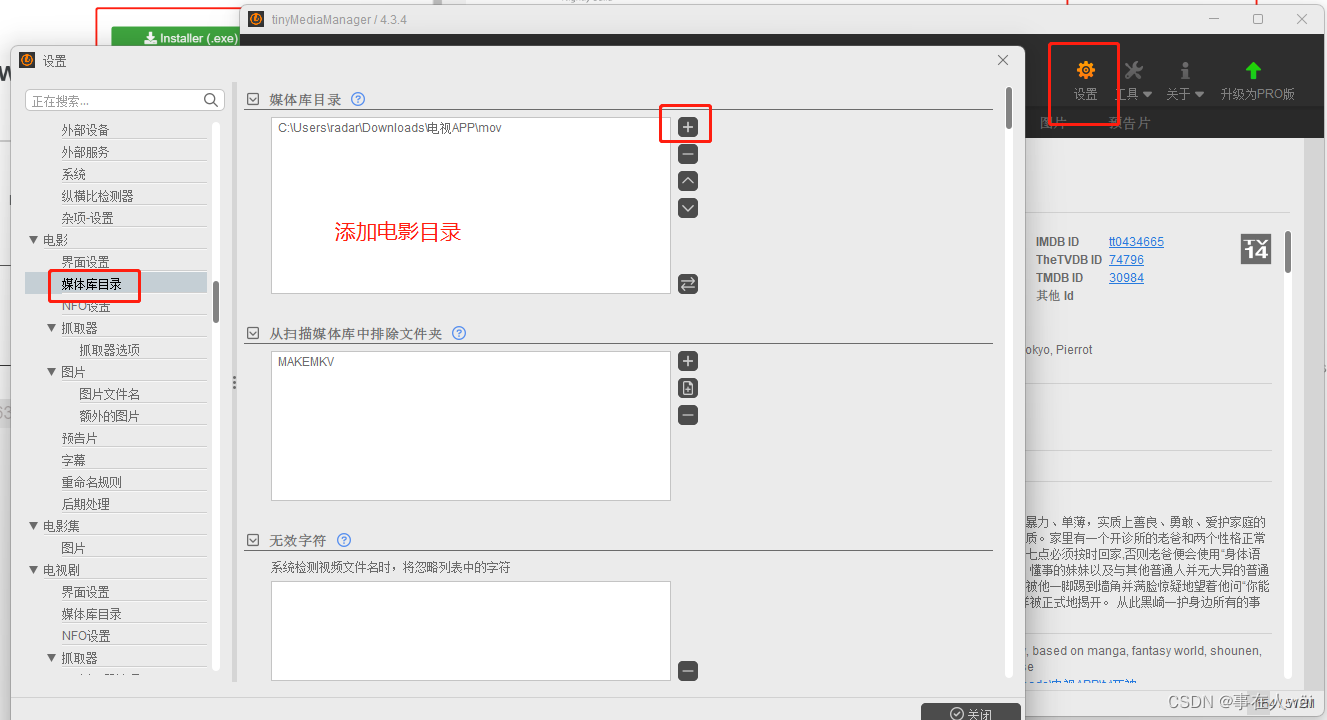Open 后期处理 settings page
Viewport: 1327px width, 720px height.
[85, 504]
